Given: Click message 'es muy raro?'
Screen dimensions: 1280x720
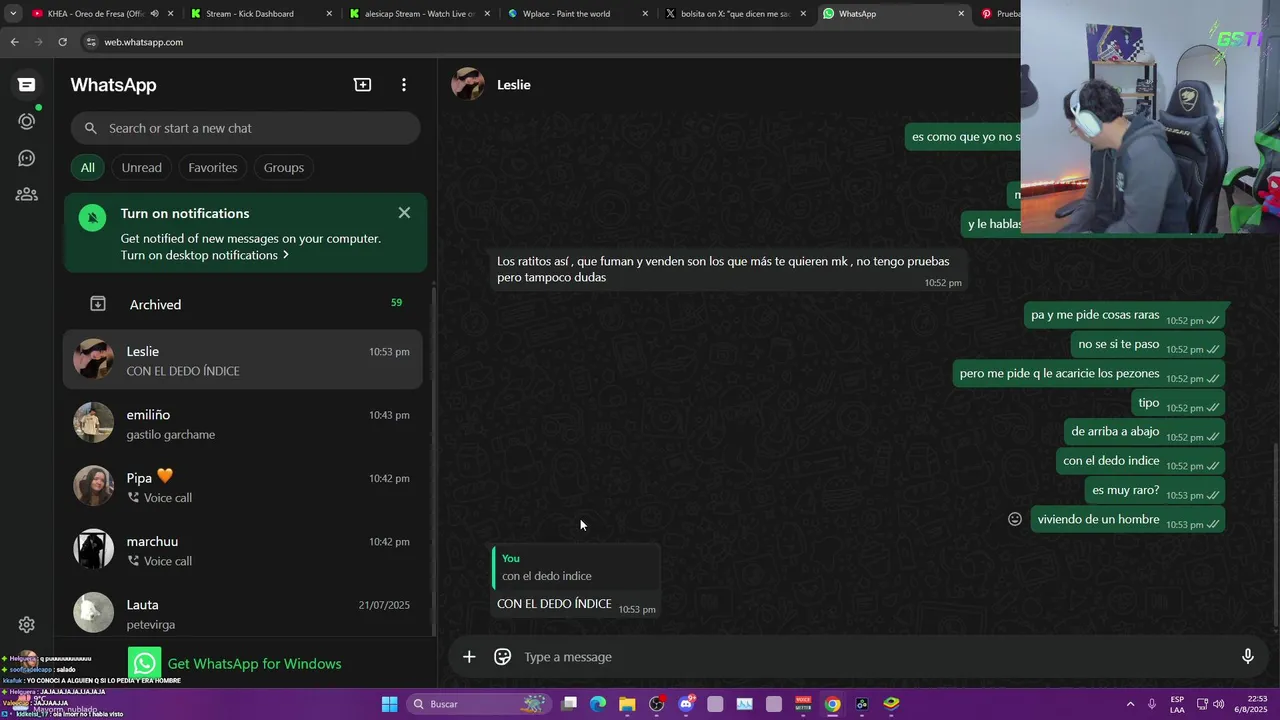Looking at the screenshot, I should pyautogui.click(x=1157, y=491).
